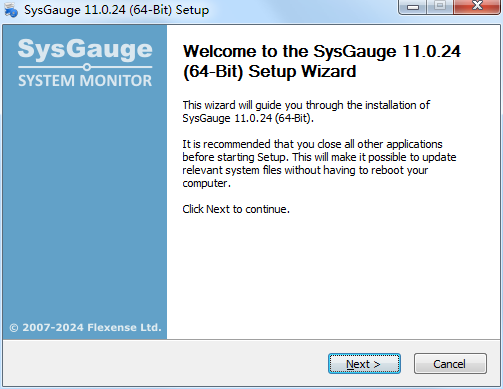Cancel the SysGauge installation
This screenshot has height=389, width=503.
(450, 364)
